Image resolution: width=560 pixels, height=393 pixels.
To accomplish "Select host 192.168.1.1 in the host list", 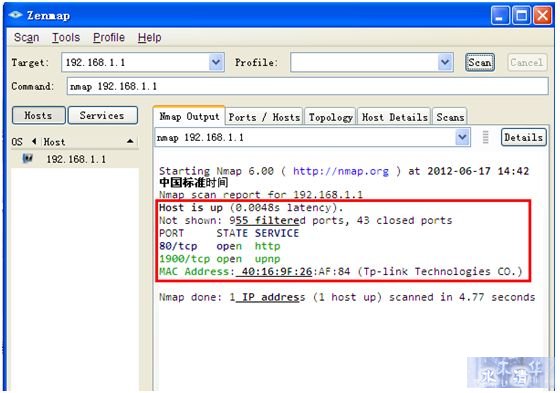I will 75,159.
